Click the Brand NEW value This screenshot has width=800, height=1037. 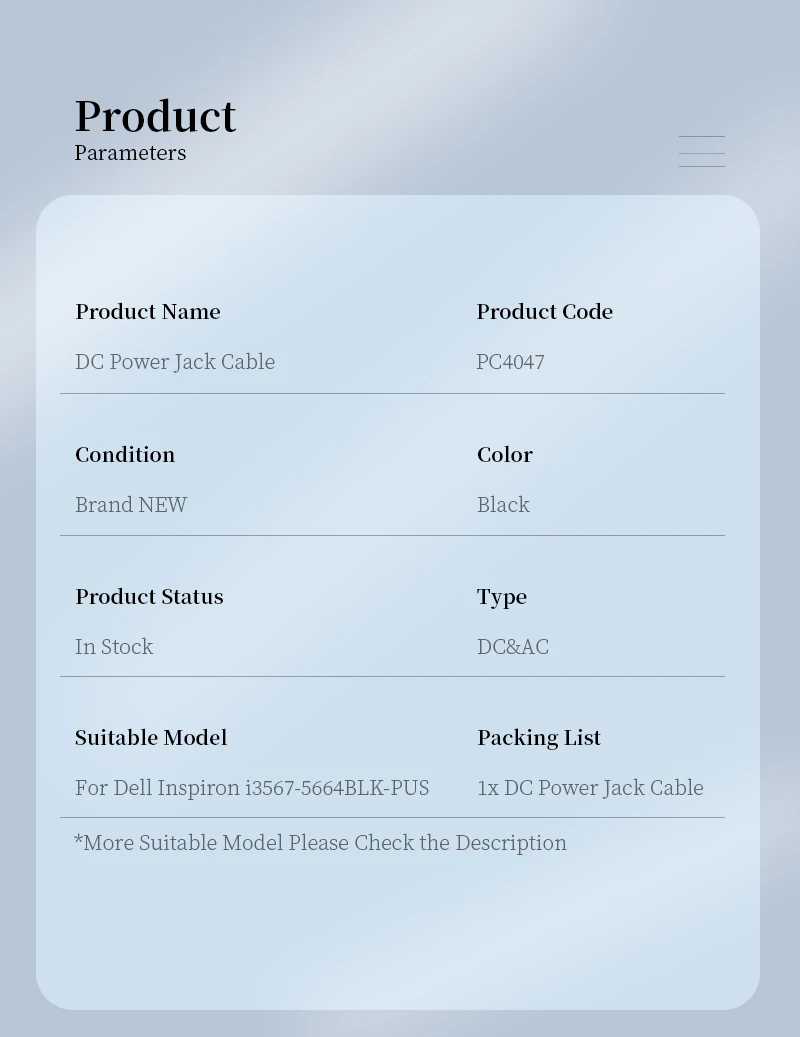[131, 505]
